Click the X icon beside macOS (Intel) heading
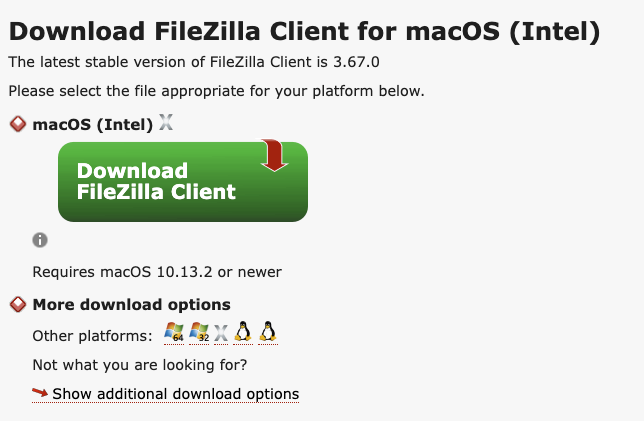Viewport: 644px width, 421px height. click(x=166, y=124)
